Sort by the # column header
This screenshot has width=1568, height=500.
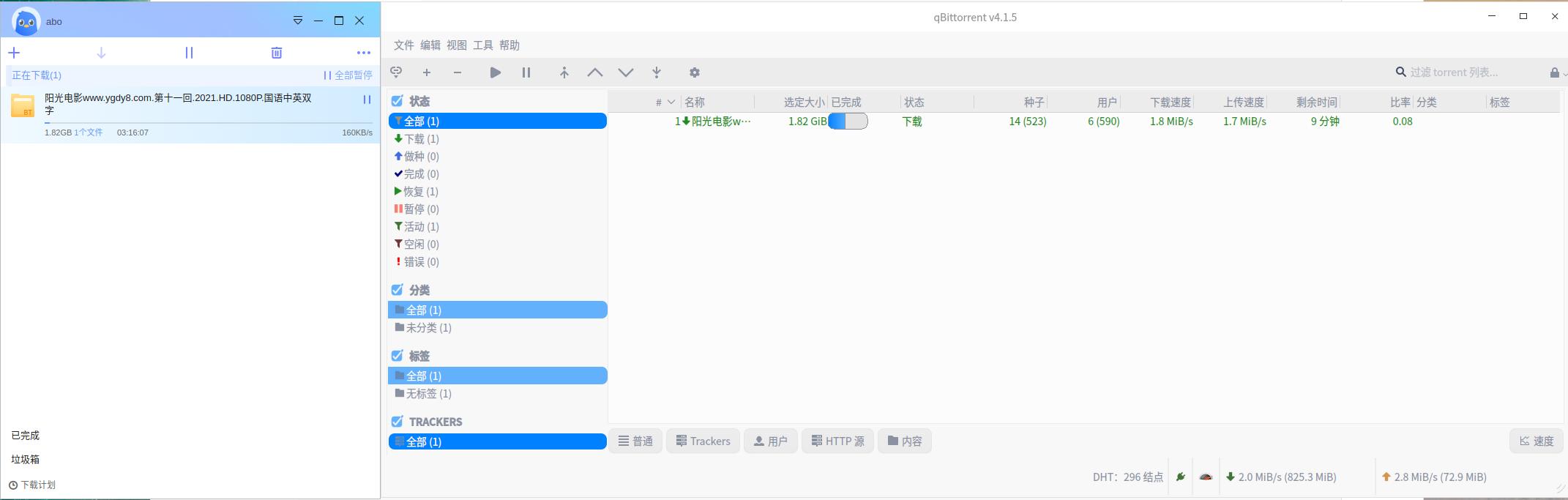(644, 102)
